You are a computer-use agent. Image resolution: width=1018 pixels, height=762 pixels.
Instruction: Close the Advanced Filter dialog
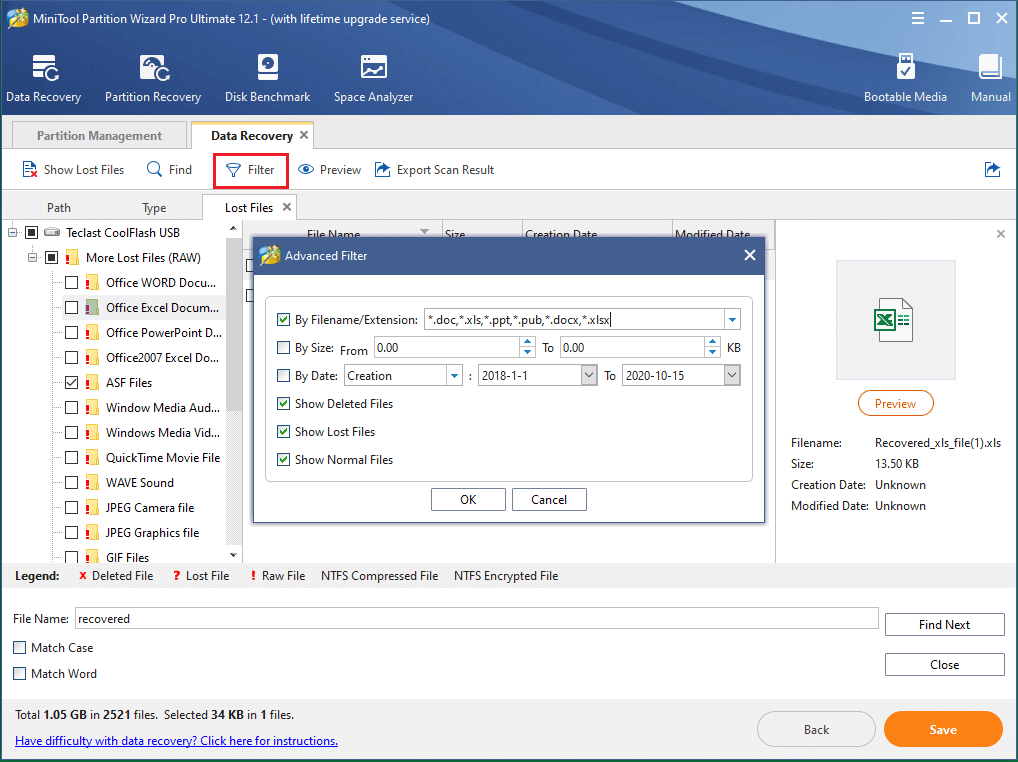coord(750,255)
